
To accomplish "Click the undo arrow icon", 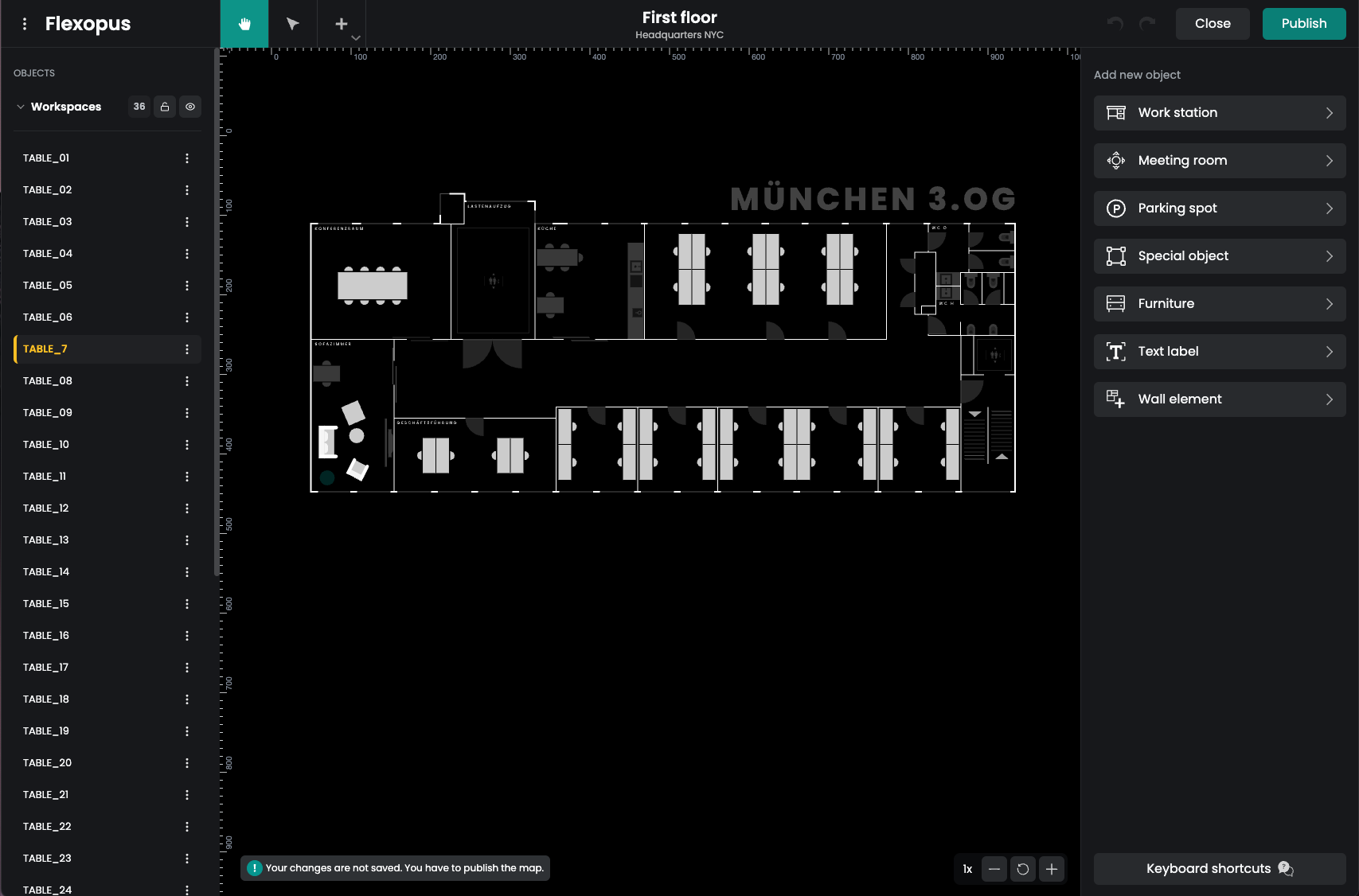I will [1114, 23].
